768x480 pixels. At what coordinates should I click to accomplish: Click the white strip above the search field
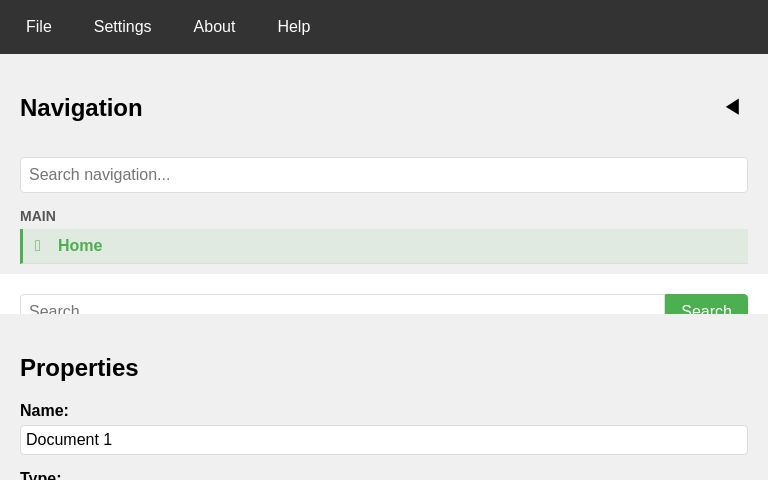pos(384,283)
